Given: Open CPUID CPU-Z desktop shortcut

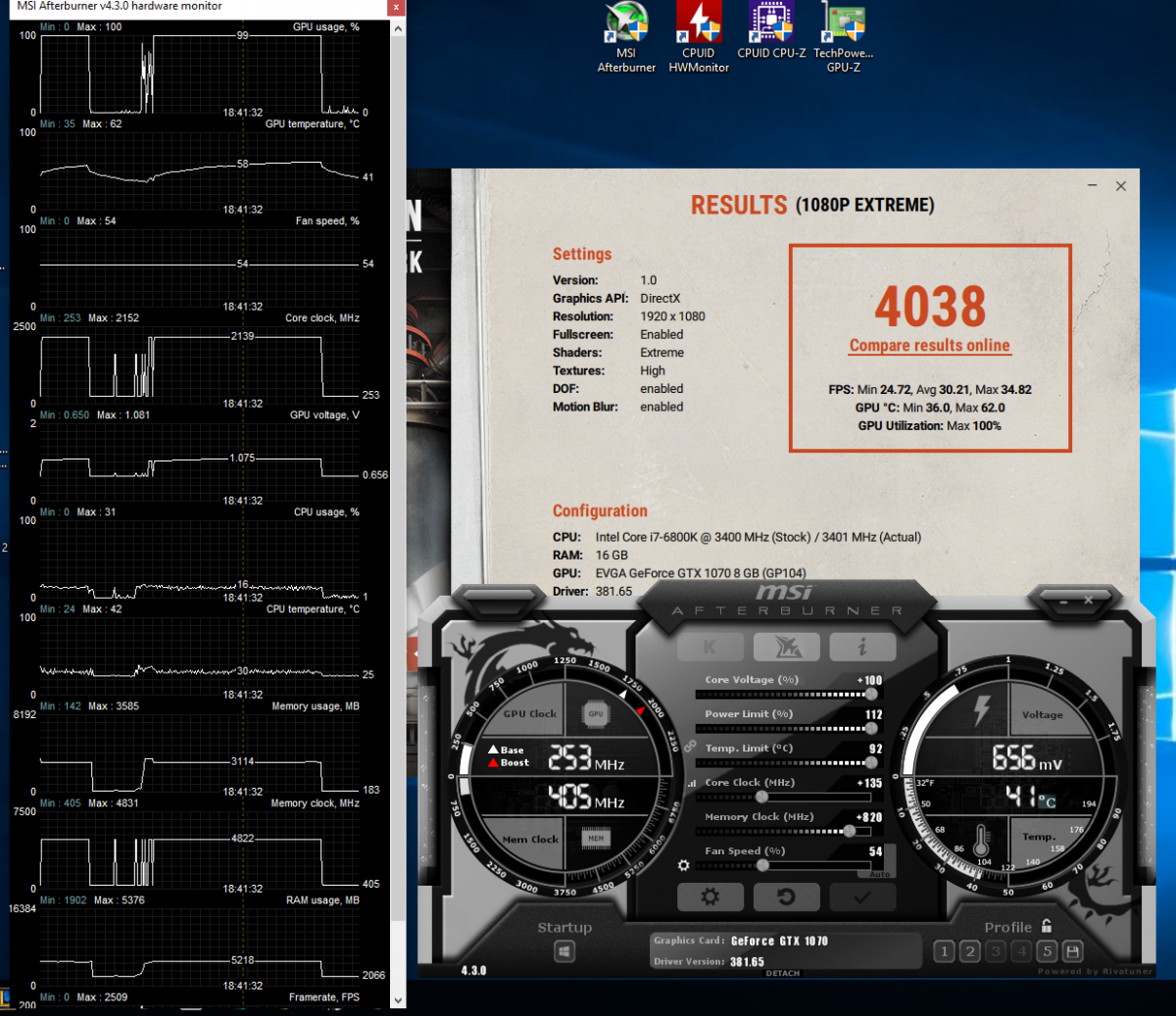Looking at the screenshot, I should [x=771, y=30].
